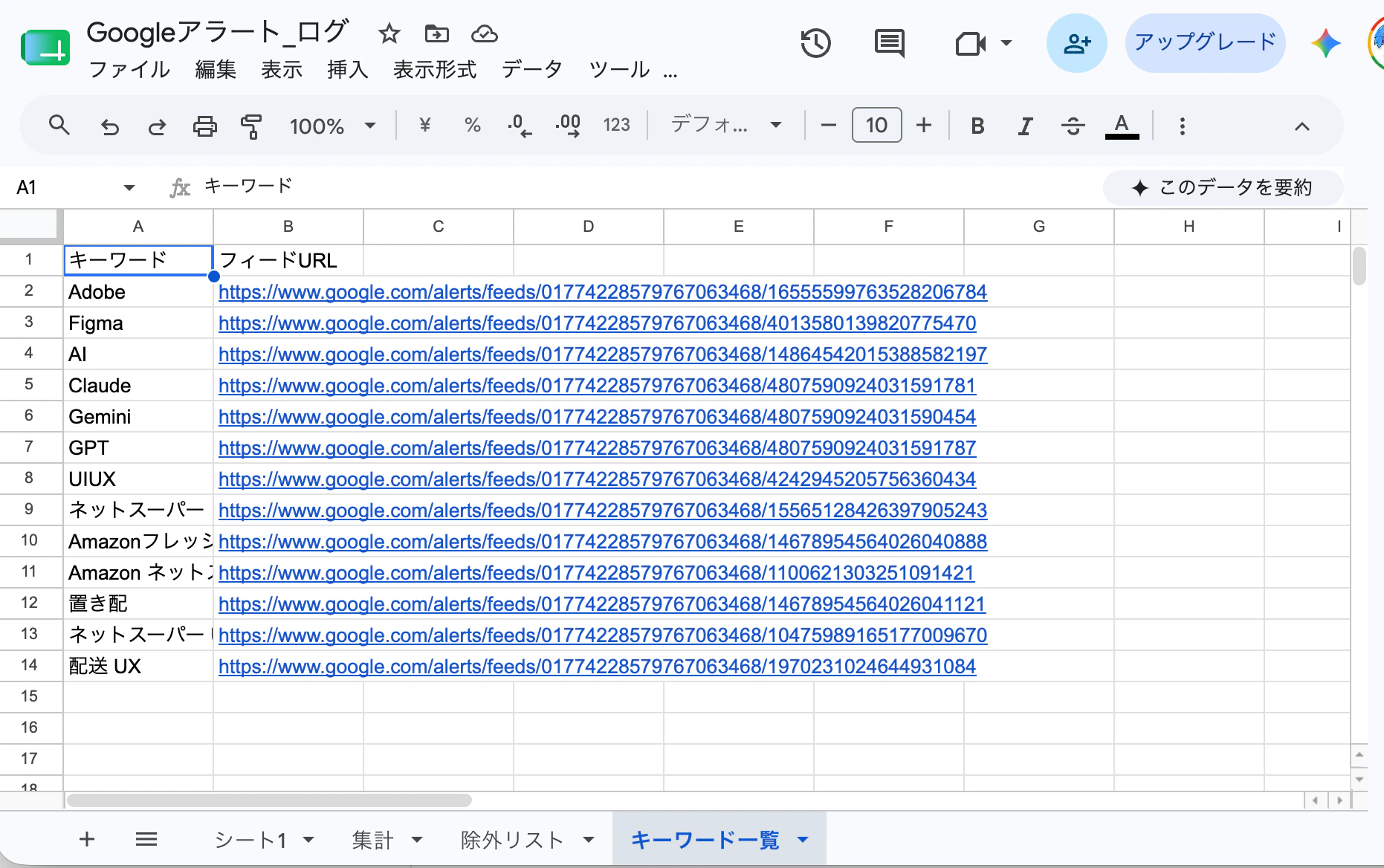Open the 表示 menu
Viewport: 1384px width, 868px height.
click(x=282, y=70)
